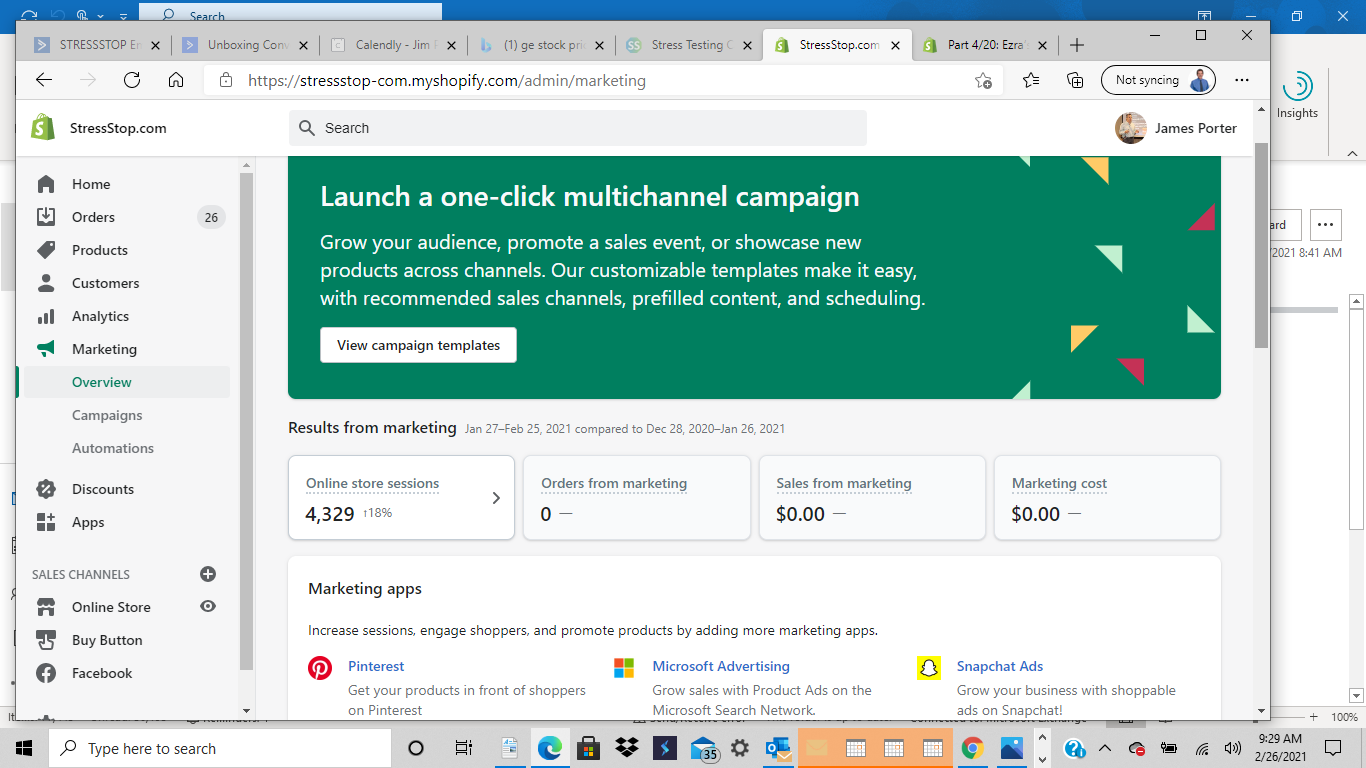
Task: Open browser Settings and more ellipsis
Action: pyautogui.click(x=1241, y=80)
